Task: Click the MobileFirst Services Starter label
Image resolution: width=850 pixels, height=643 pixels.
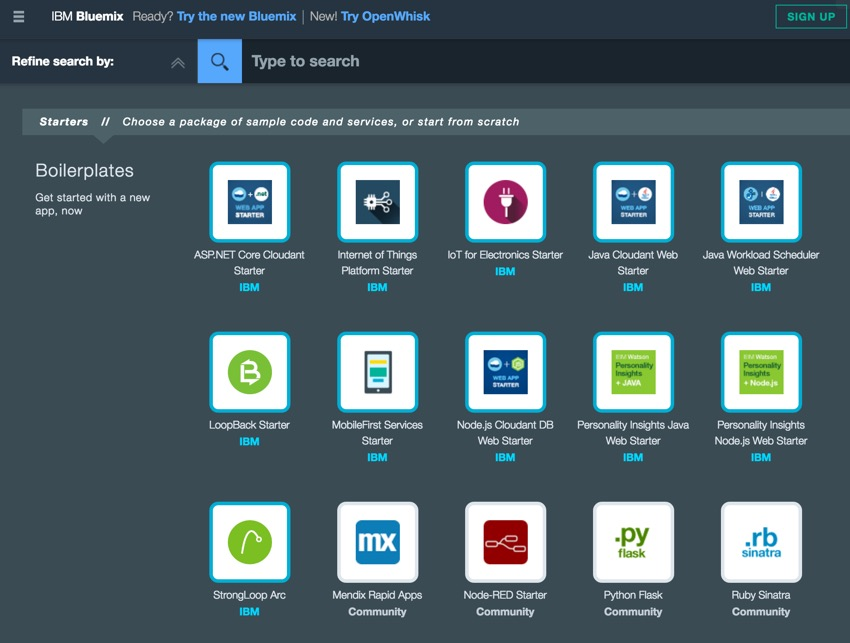Action: [377, 433]
